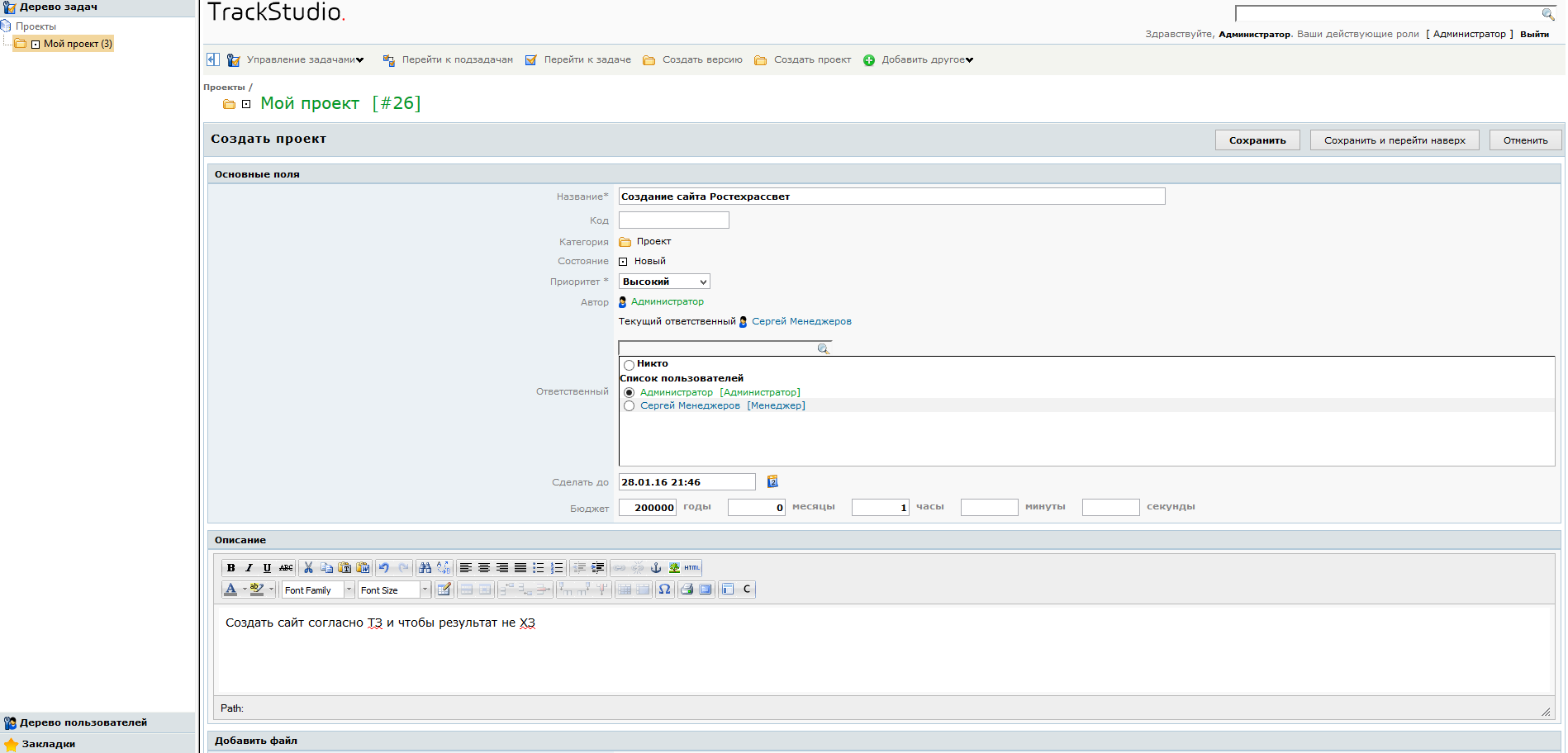Open the Приоритет dropdown

(x=664, y=282)
